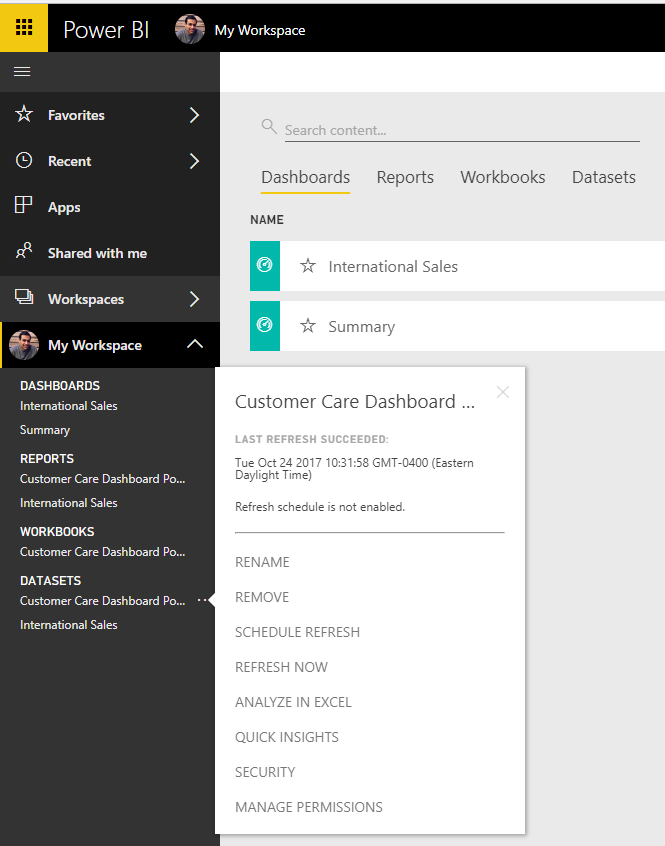Expand the Workspaces flyout chevron

(195, 299)
